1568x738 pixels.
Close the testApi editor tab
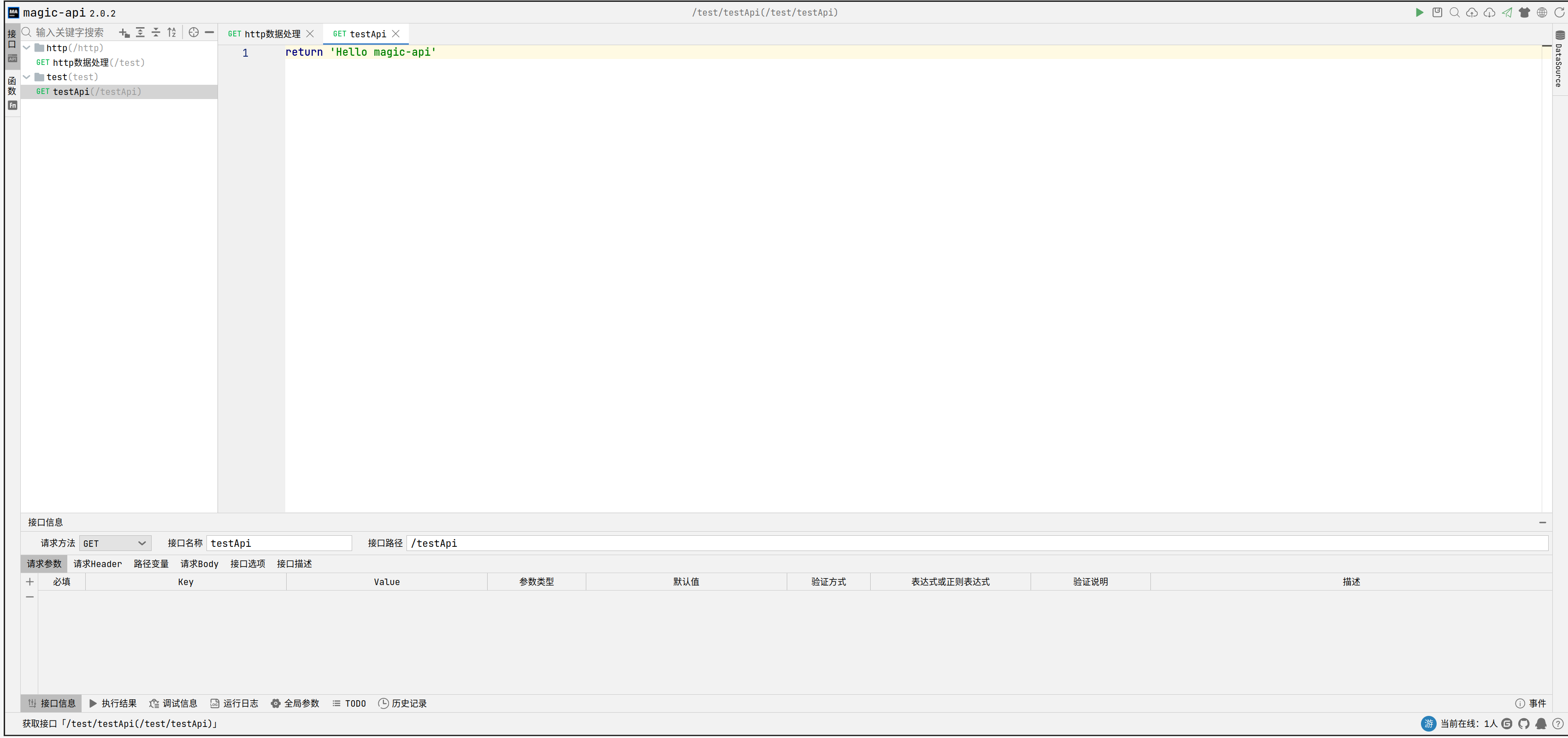(x=395, y=34)
